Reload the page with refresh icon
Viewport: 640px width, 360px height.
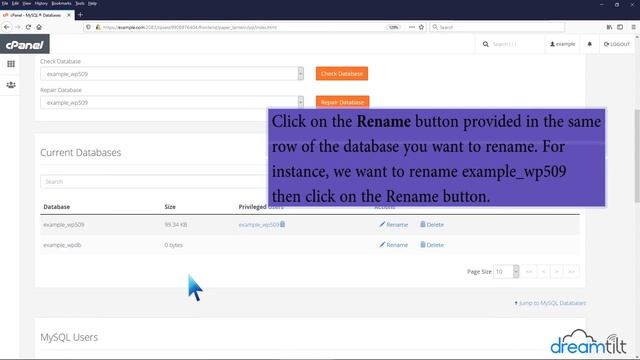[x=28, y=27]
